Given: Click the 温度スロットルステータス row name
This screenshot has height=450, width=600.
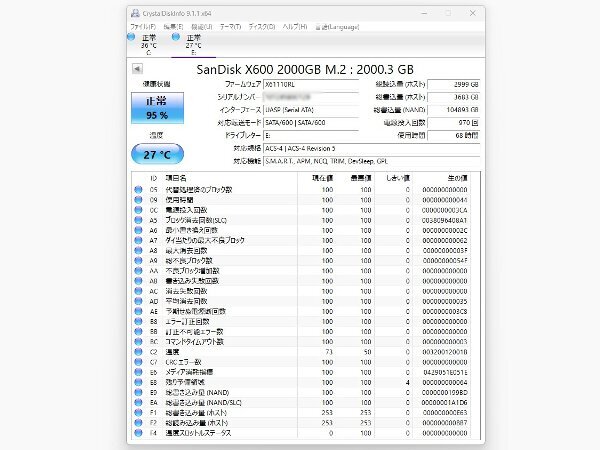Looking at the screenshot, I should (198, 433).
